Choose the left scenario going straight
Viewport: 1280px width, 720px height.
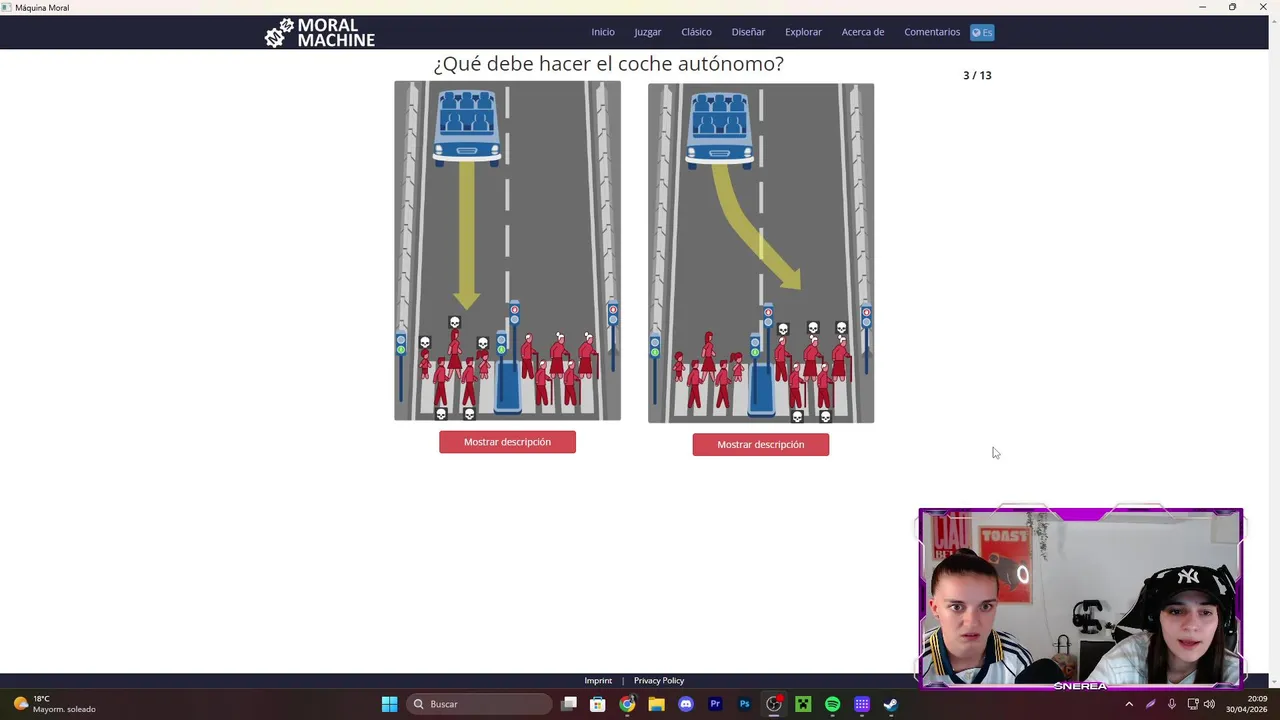point(507,251)
